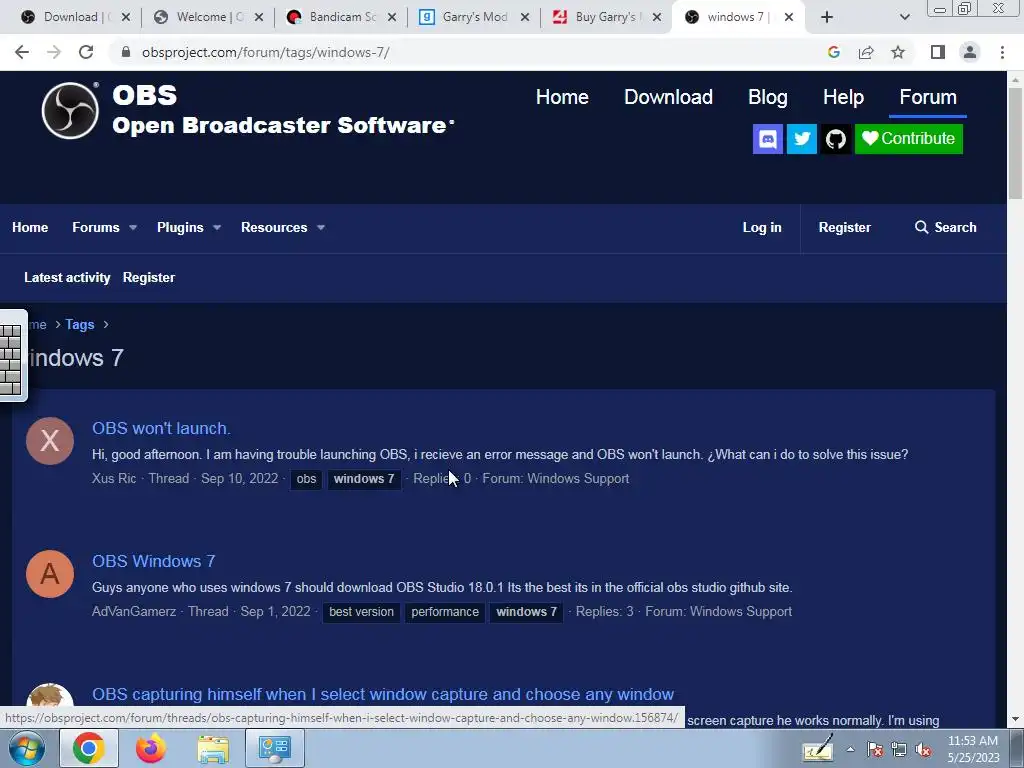This screenshot has width=1024, height=768.
Task: Click the share page icon
Action: pos(866,52)
